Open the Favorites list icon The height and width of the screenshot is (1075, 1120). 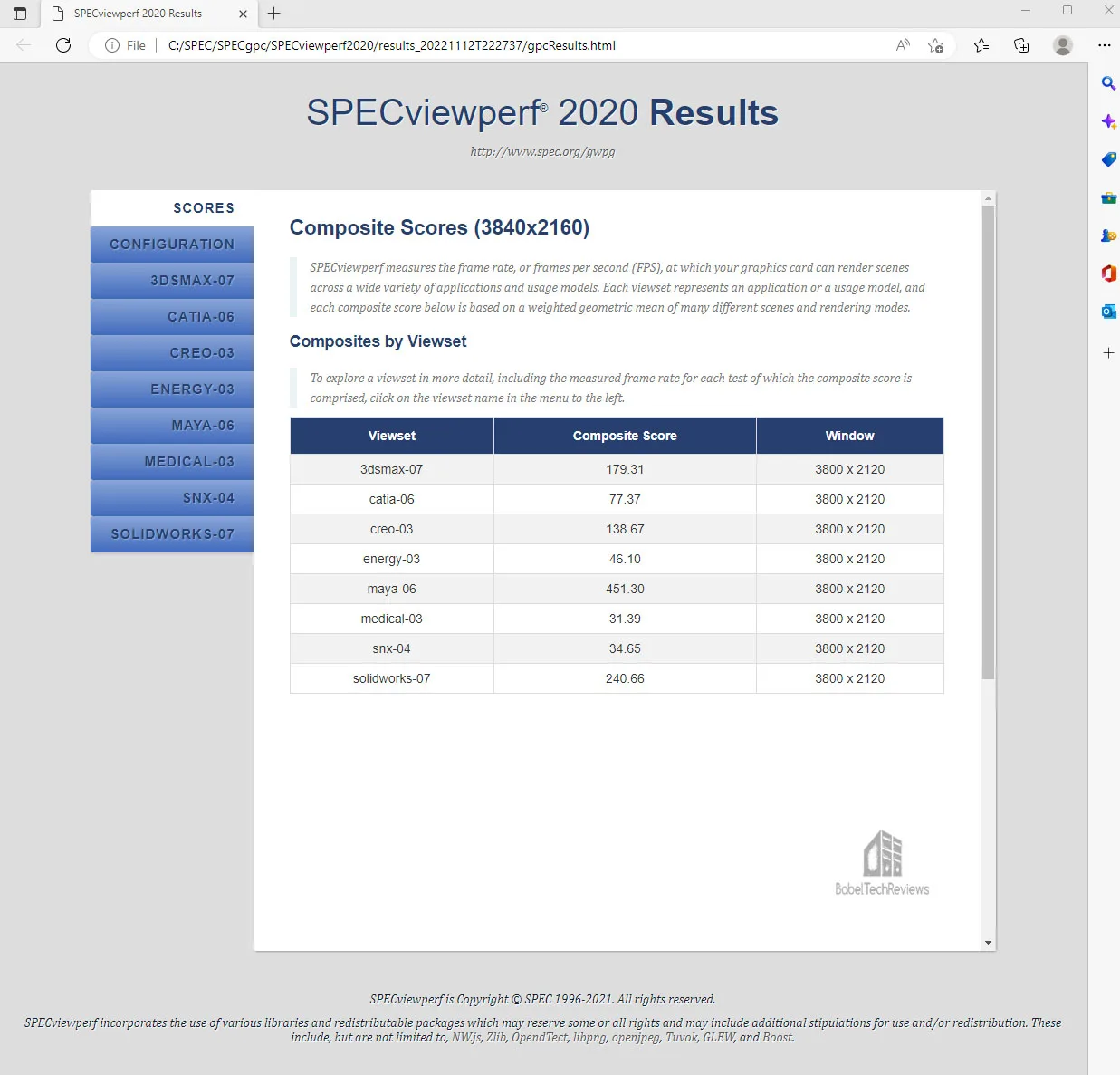(981, 45)
